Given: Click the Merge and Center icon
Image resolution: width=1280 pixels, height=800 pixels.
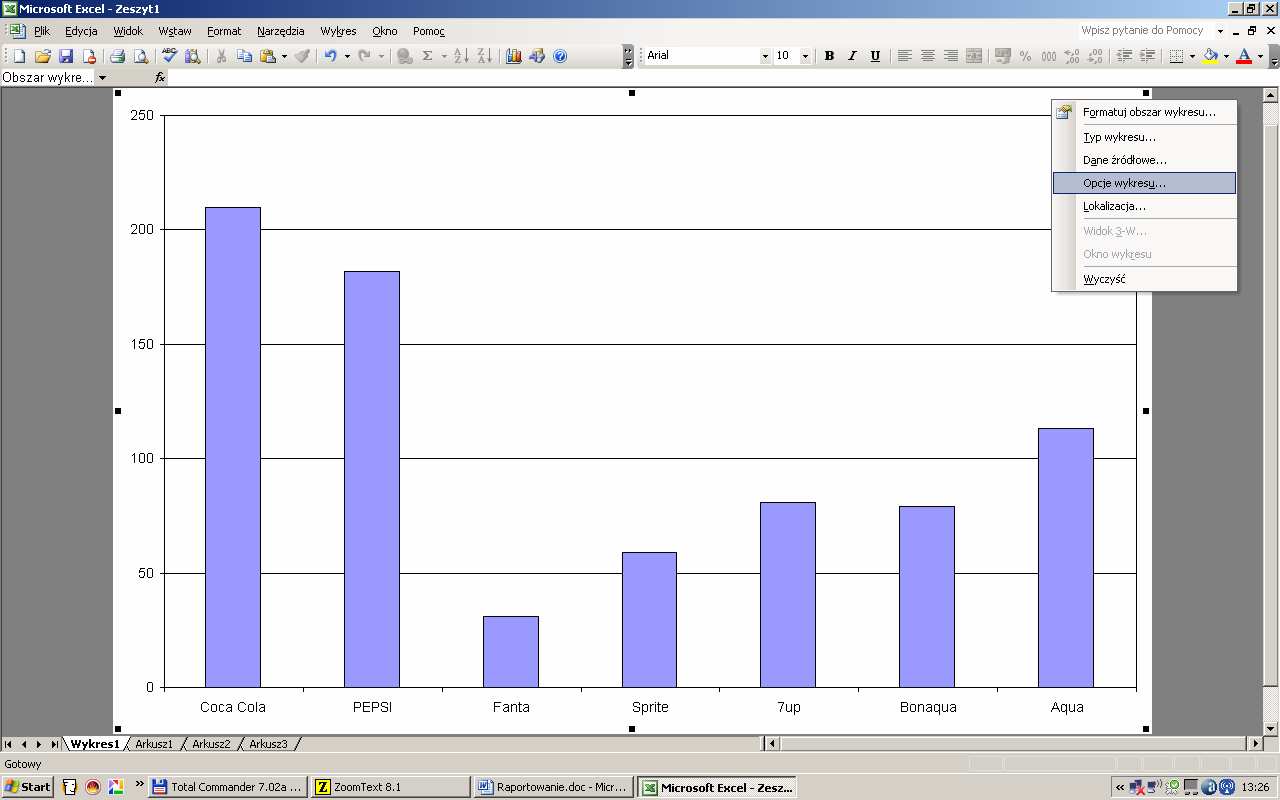Looking at the screenshot, I should (x=974, y=56).
